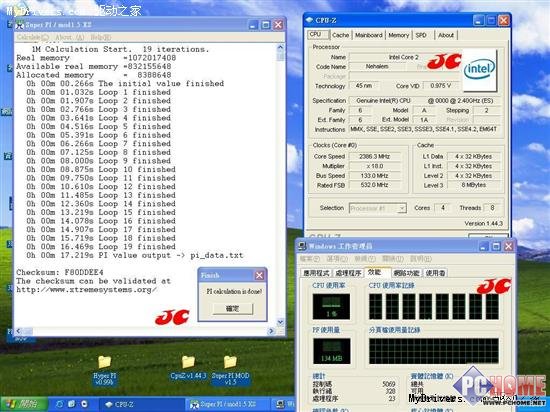This screenshot has width=550, height=412.
Task: Click the Technology value 45 nm
Action: pyautogui.click(x=364, y=86)
